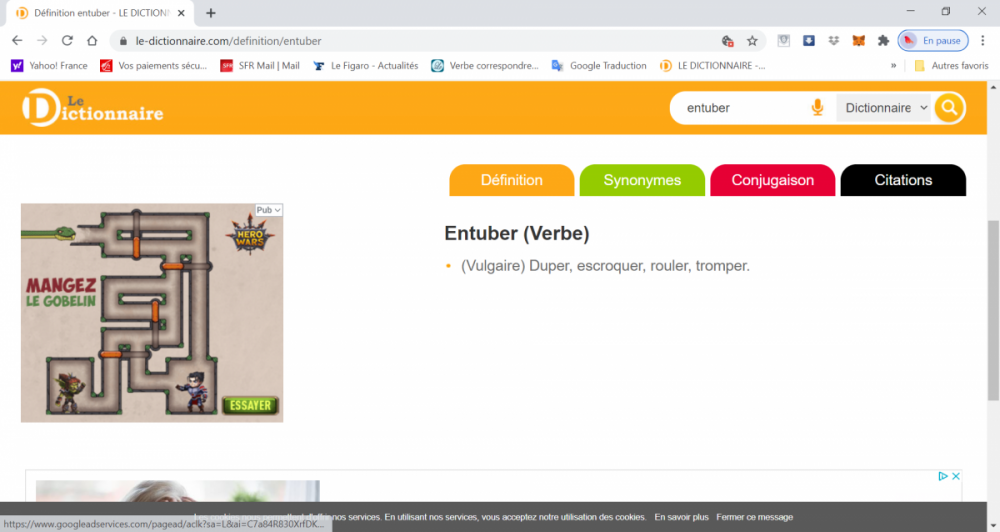Image resolution: width=1000 pixels, height=532 pixels.
Task: Click the search field containing entuber
Action: tap(740, 108)
